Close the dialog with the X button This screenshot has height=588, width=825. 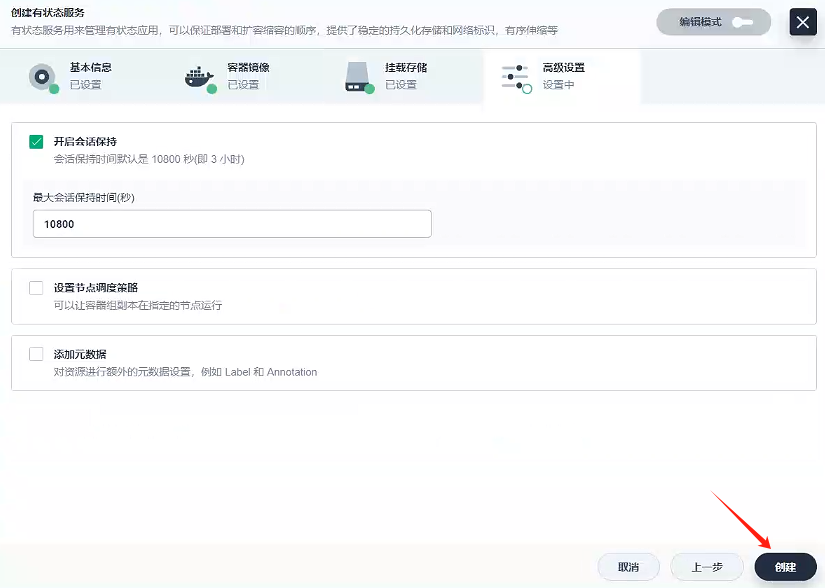click(803, 22)
